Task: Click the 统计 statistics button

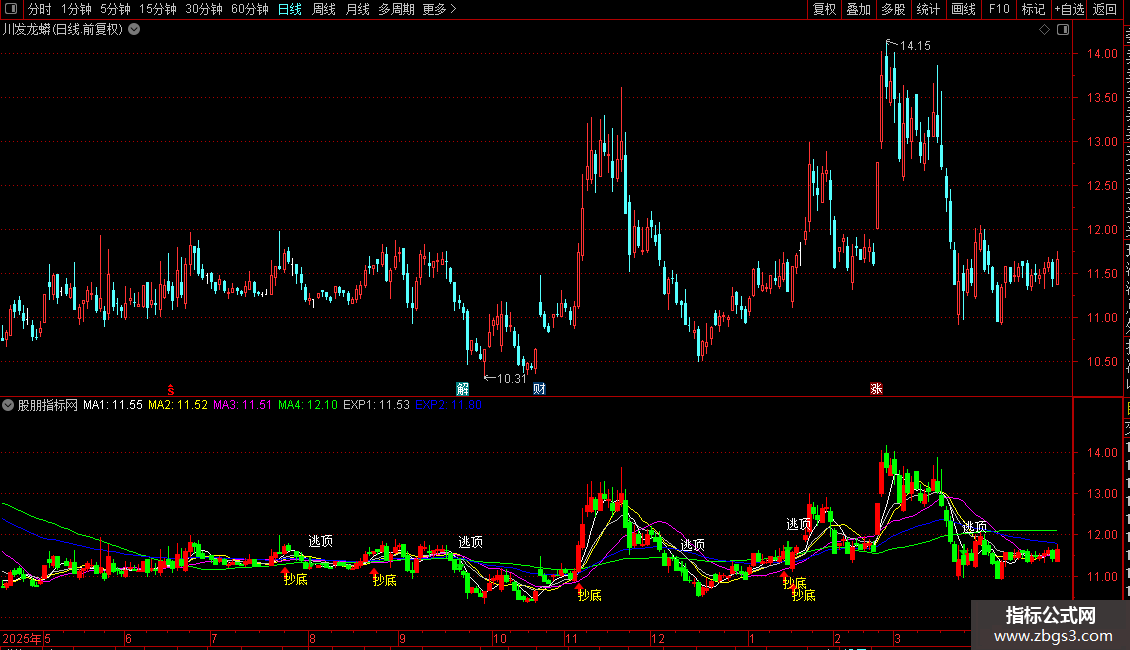Action: (x=928, y=9)
